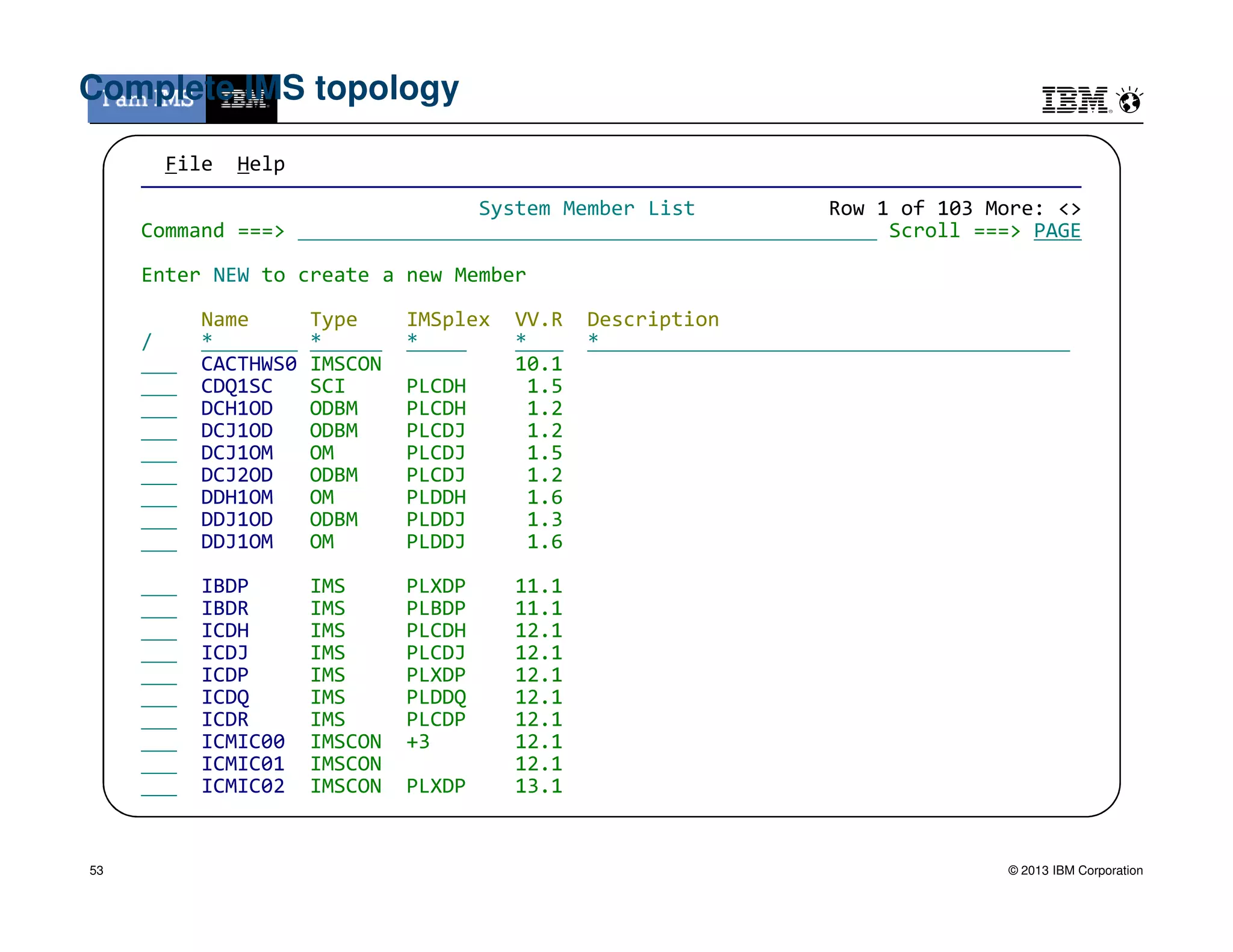The height and width of the screenshot is (952, 1233).
Task: Select member ICDP
Action: point(225,675)
